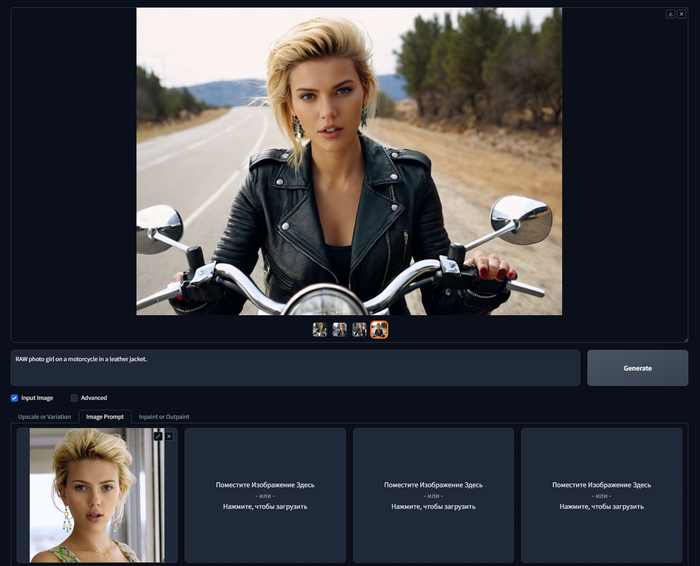700x566 pixels.
Task: Uncheck the Input Image checkbox
Action: (14, 398)
